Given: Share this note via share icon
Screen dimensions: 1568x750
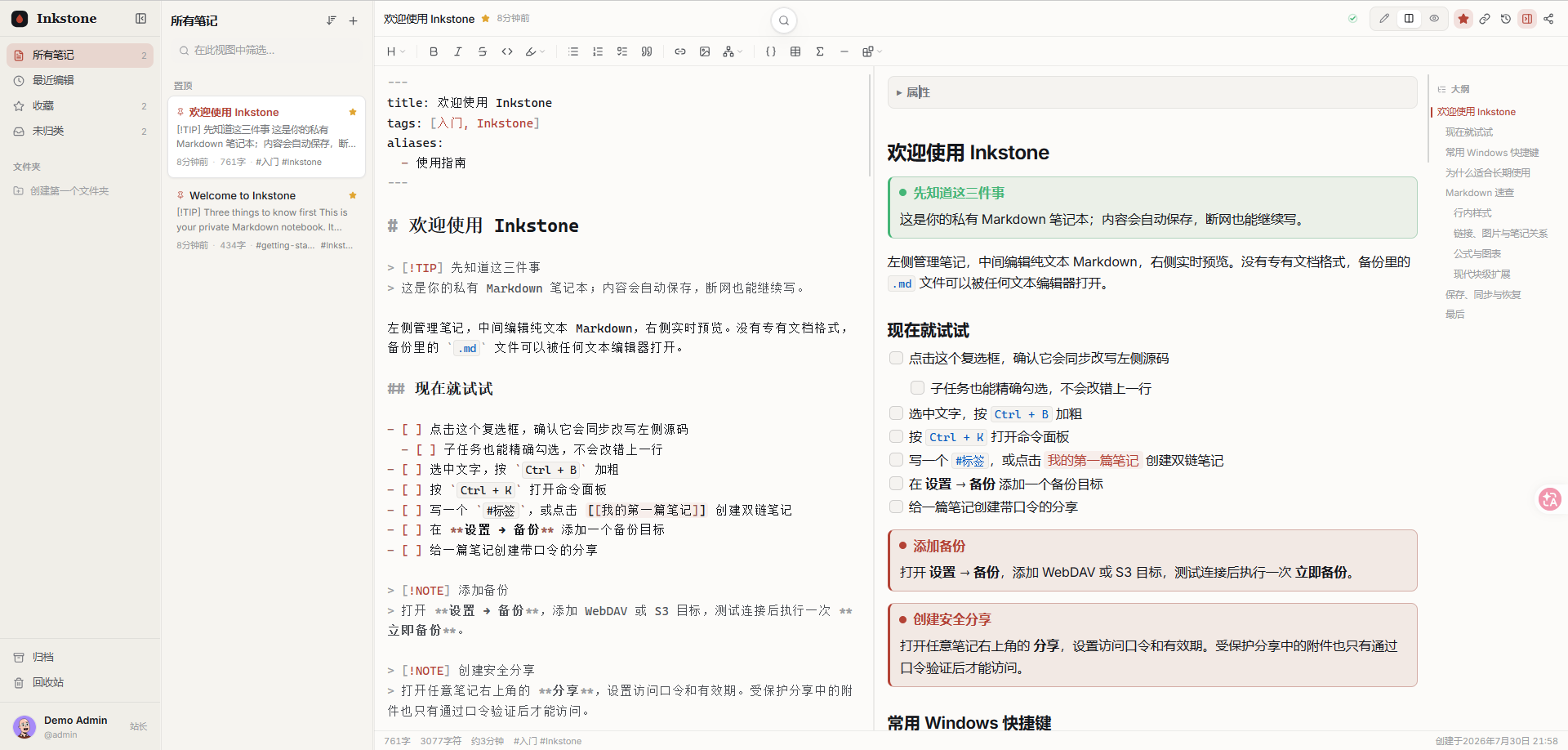Looking at the screenshot, I should pos(1548,19).
